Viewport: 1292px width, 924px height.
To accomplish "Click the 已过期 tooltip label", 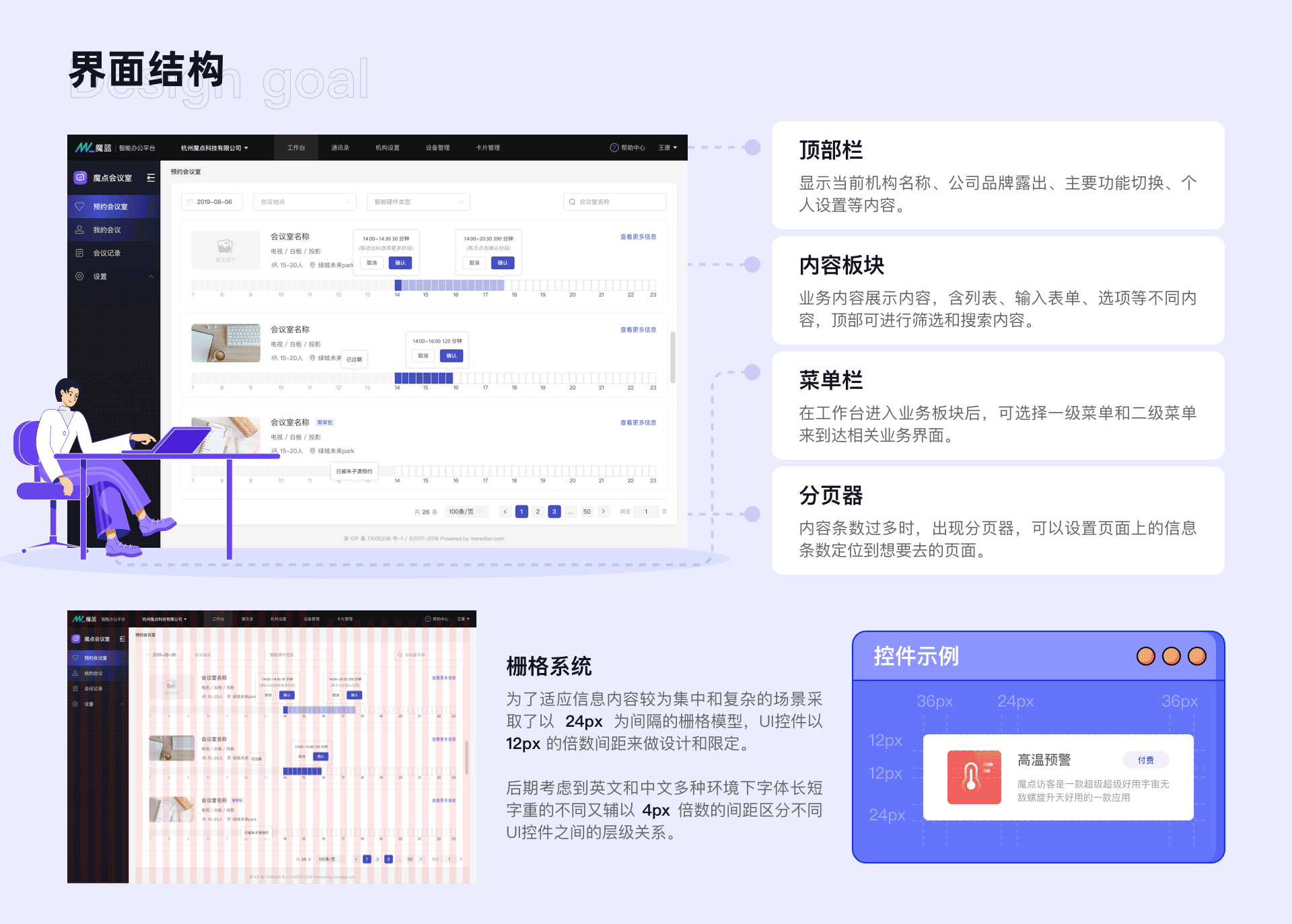I will click(354, 359).
